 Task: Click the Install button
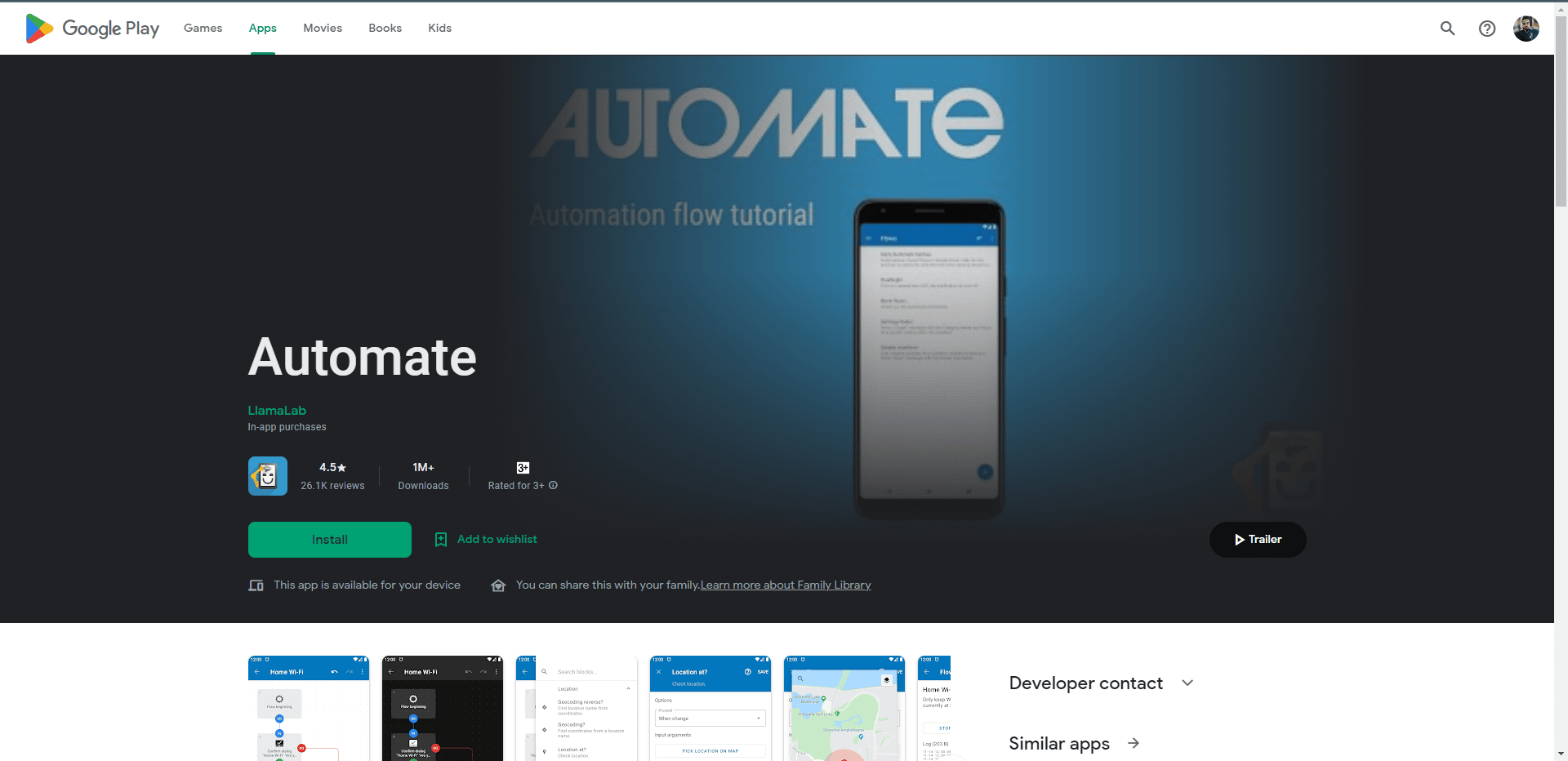330,540
